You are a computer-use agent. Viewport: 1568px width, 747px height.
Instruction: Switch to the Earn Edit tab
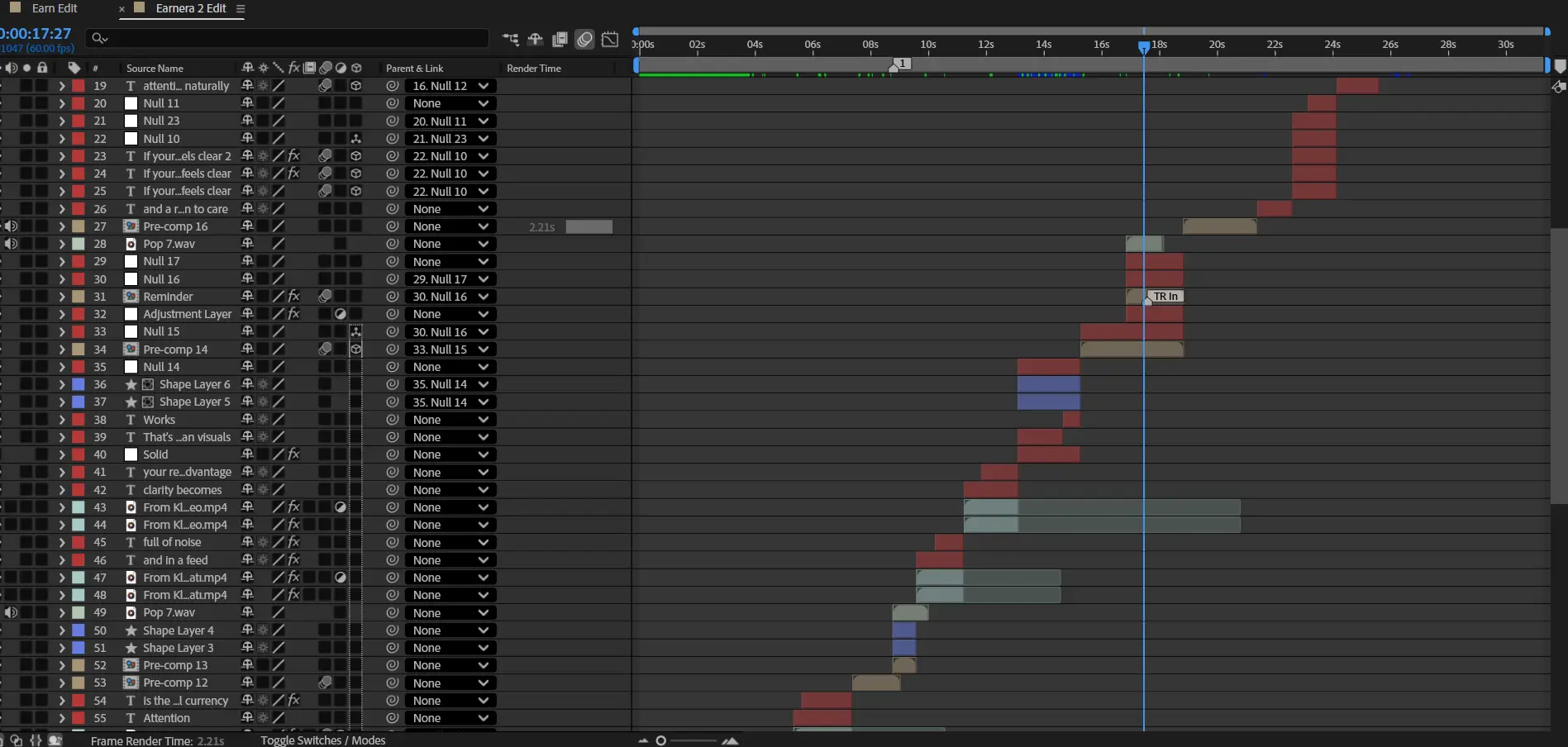pos(55,8)
